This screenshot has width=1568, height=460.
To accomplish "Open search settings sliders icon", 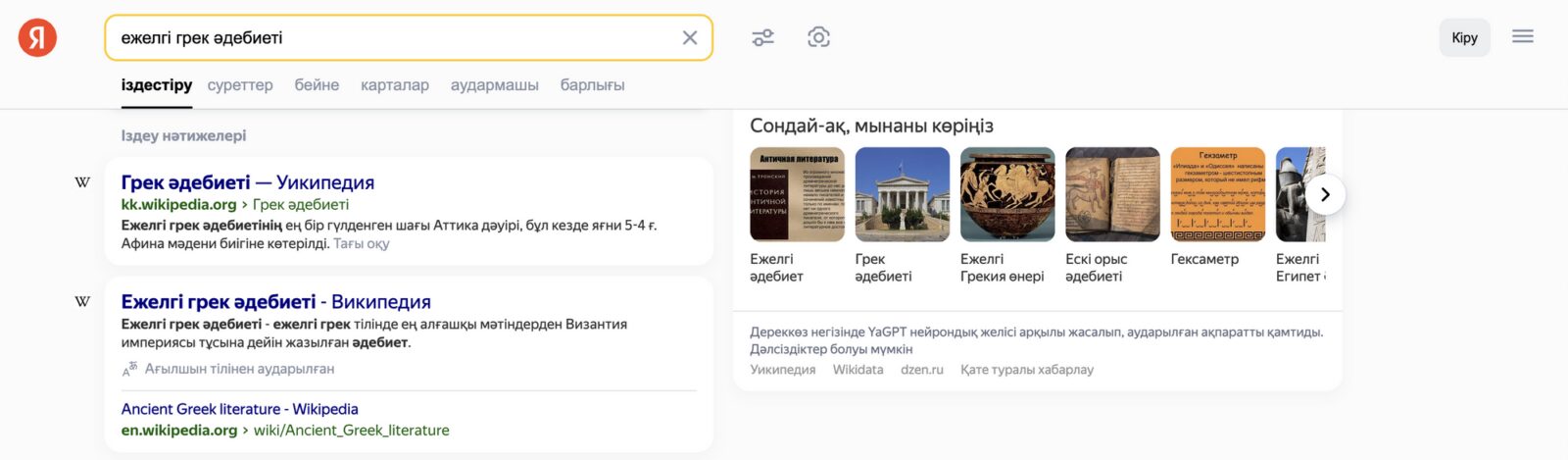I will 762,37.
